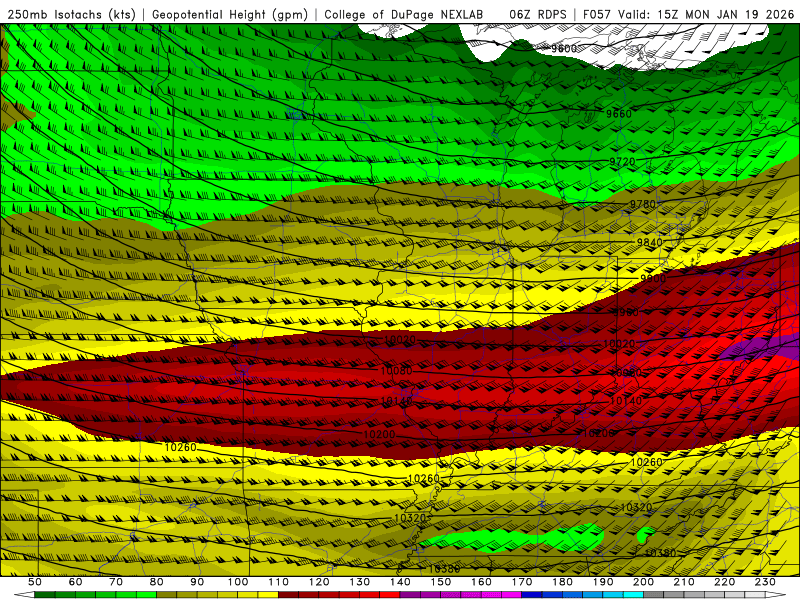Pick the cyan swatch in the color scale

click(633, 595)
